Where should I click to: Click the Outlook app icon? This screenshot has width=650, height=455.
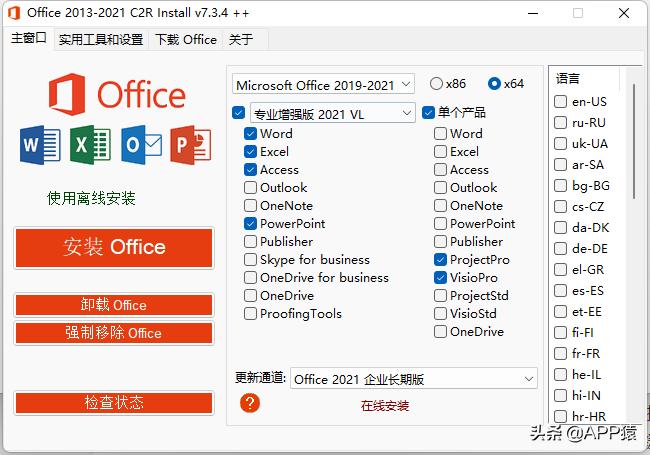click(x=140, y=146)
